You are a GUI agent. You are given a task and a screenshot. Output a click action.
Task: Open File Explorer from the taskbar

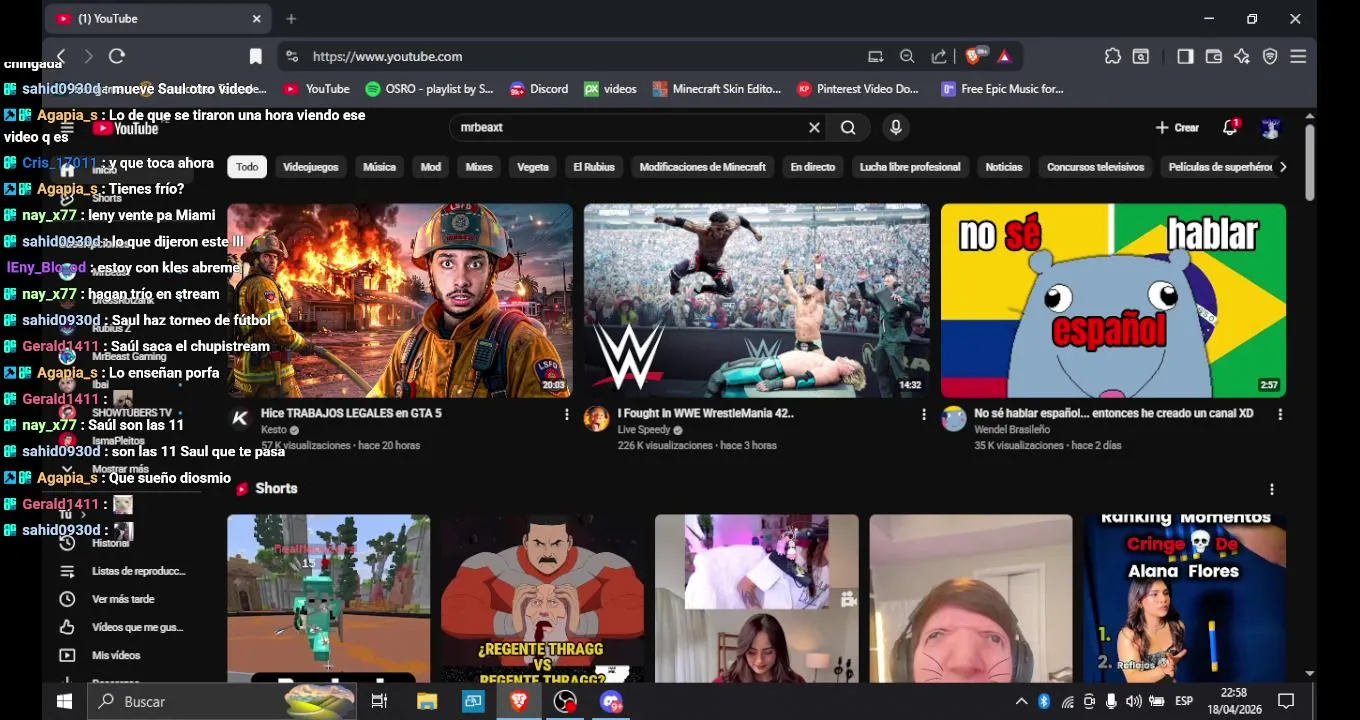pyautogui.click(x=427, y=701)
